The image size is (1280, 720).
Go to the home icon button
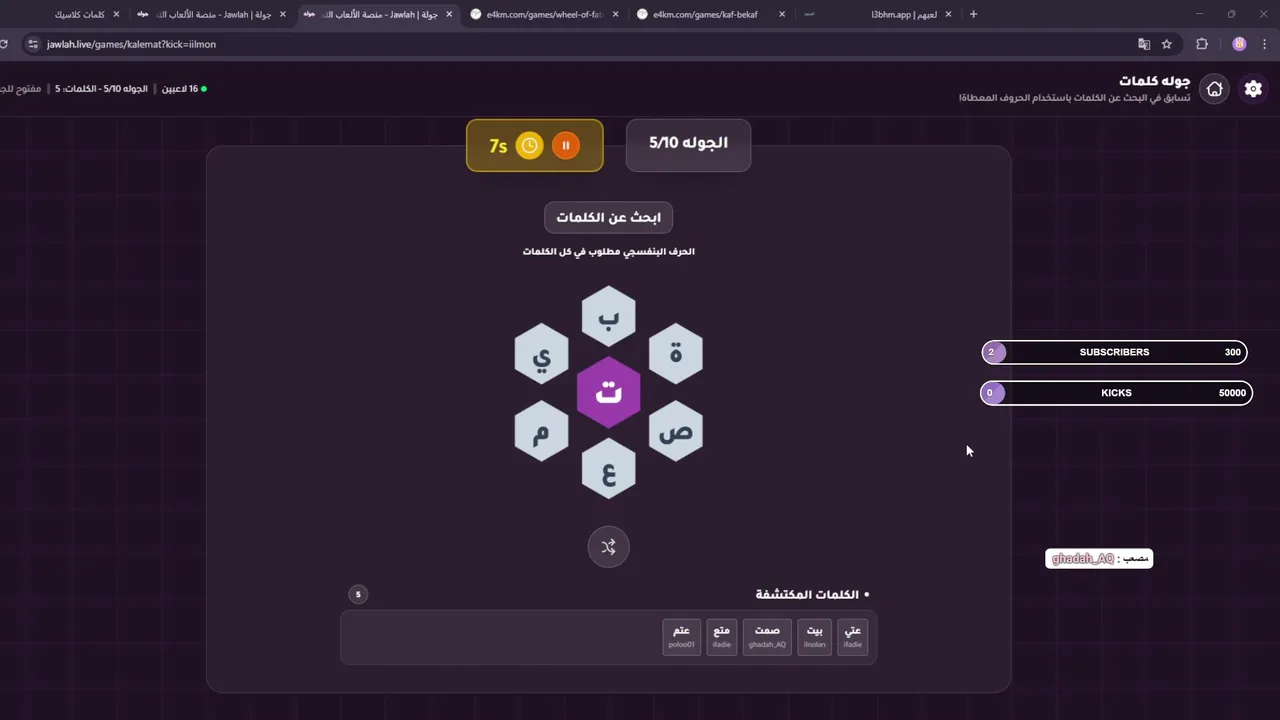tap(1214, 89)
